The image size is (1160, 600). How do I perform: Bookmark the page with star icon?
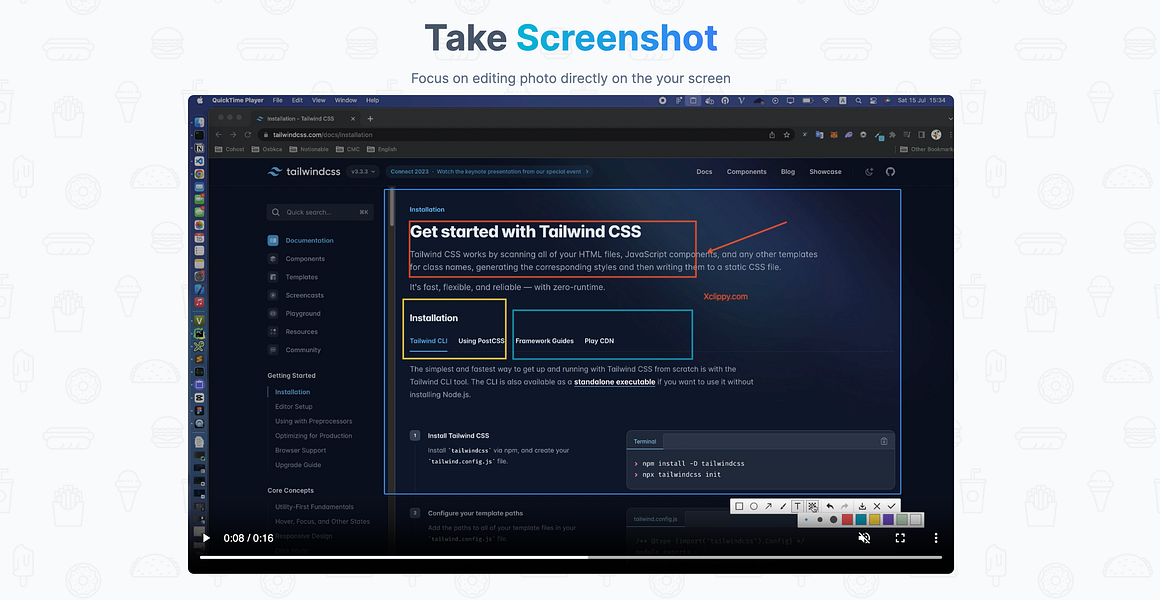(x=786, y=135)
